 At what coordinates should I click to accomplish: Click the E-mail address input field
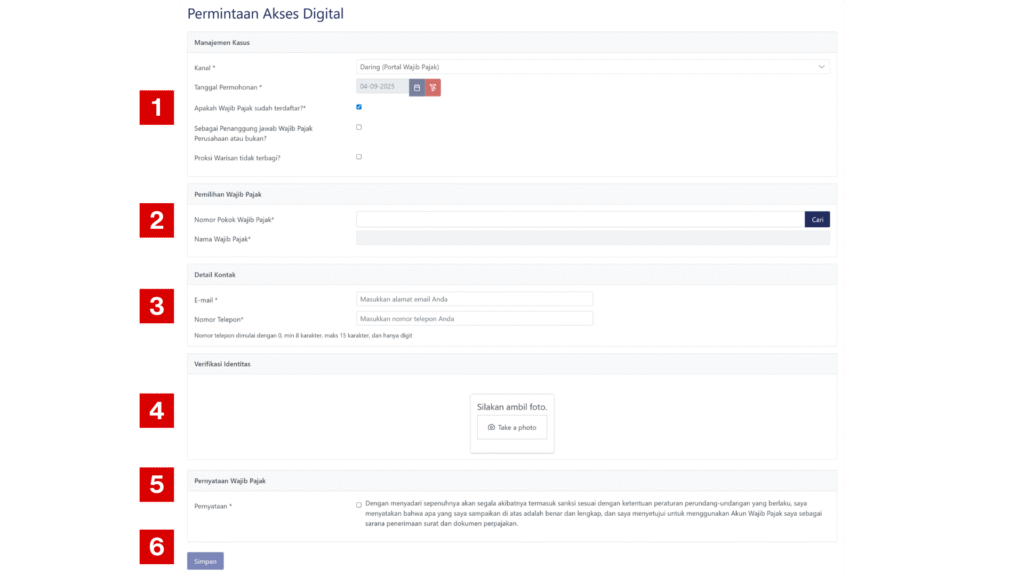474,299
